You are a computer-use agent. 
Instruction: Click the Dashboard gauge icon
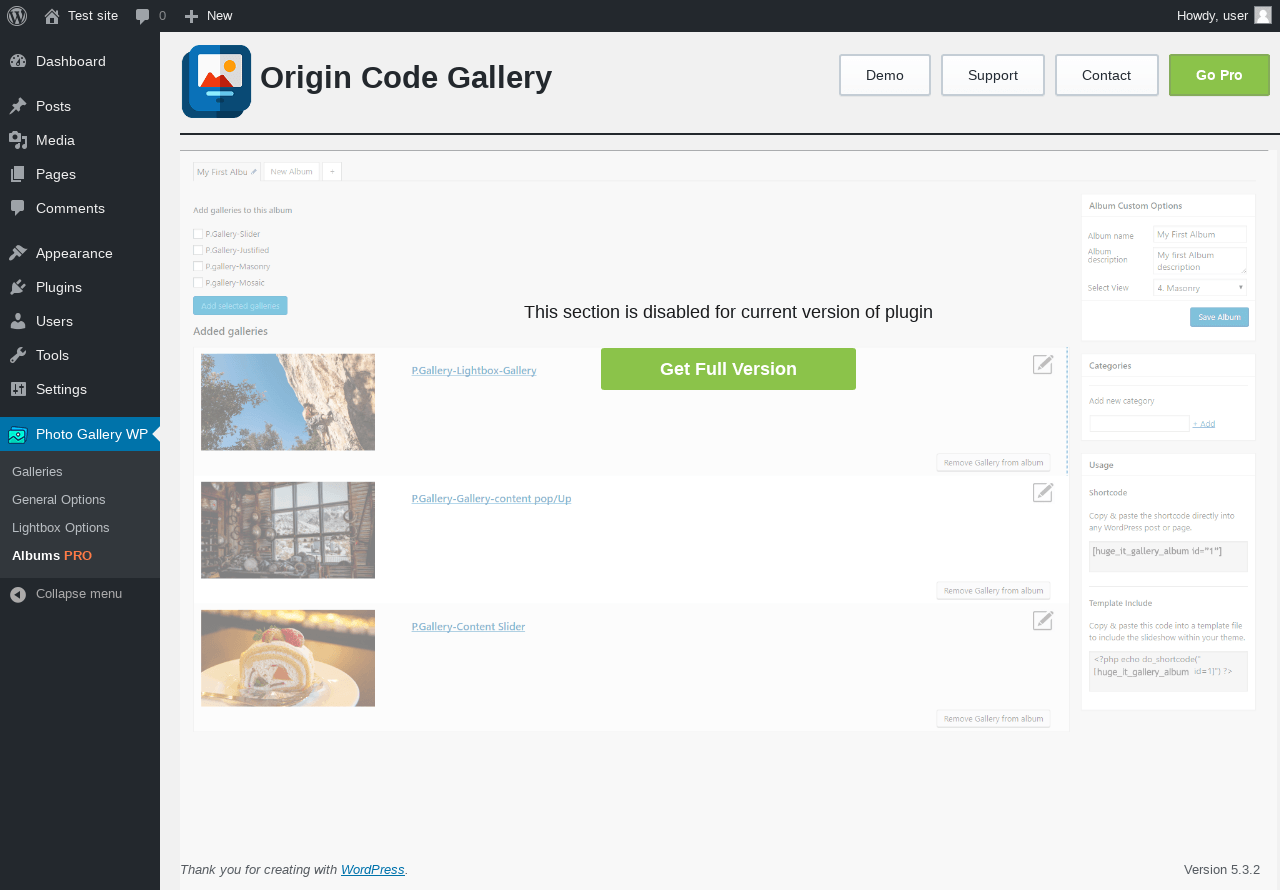[18, 61]
